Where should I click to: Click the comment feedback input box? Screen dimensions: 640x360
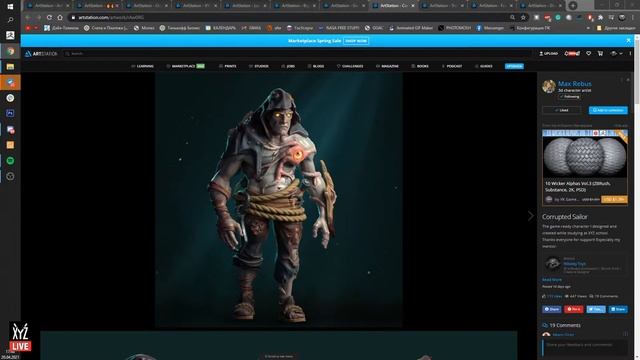pos(585,347)
